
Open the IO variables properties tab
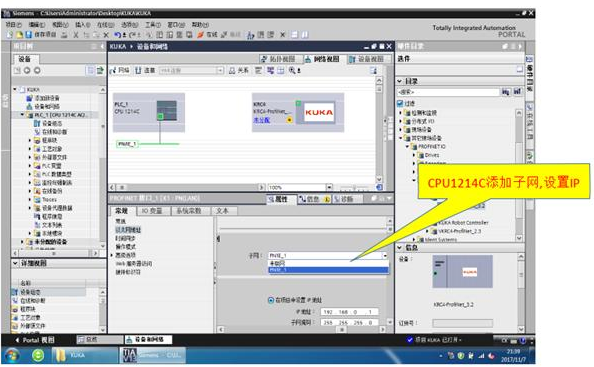pyautogui.click(x=152, y=211)
